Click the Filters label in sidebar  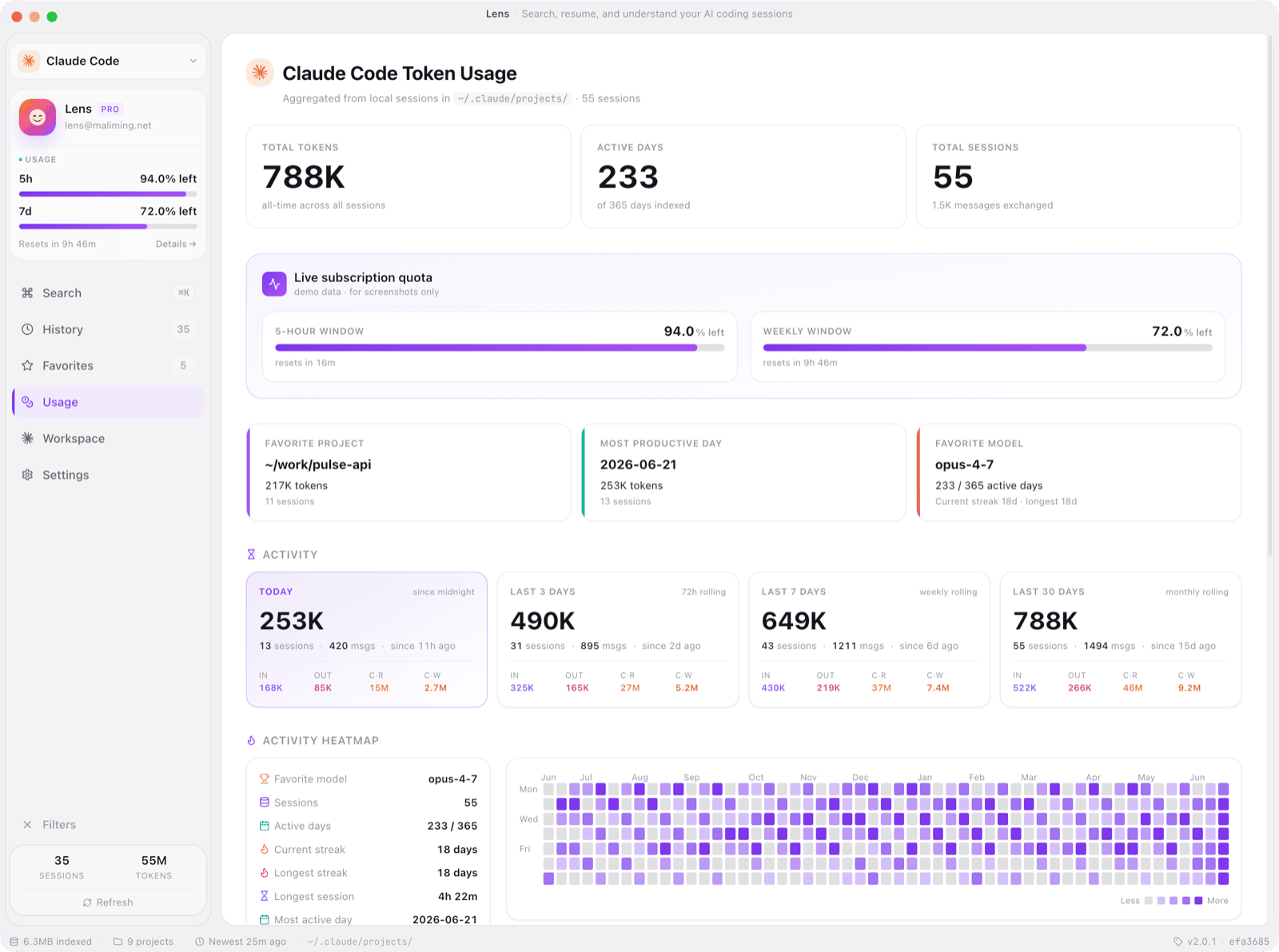click(59, 825)
